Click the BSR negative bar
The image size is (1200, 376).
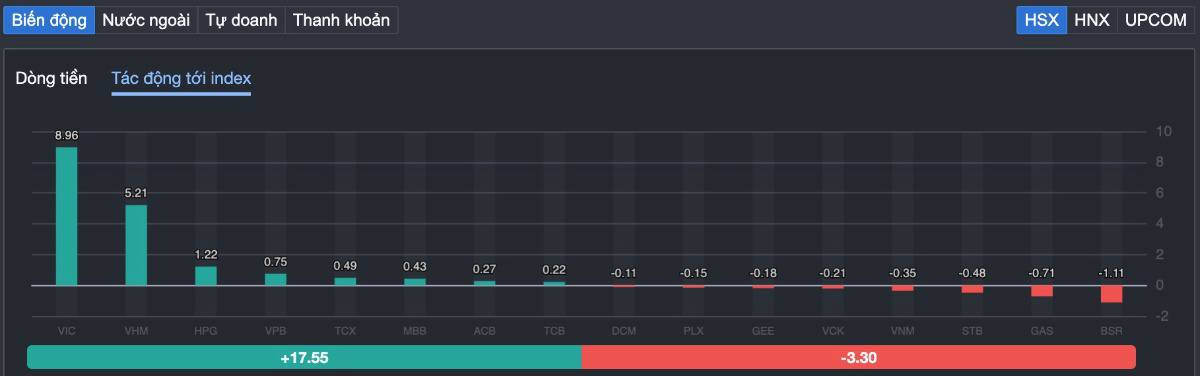click(1111, 294)
